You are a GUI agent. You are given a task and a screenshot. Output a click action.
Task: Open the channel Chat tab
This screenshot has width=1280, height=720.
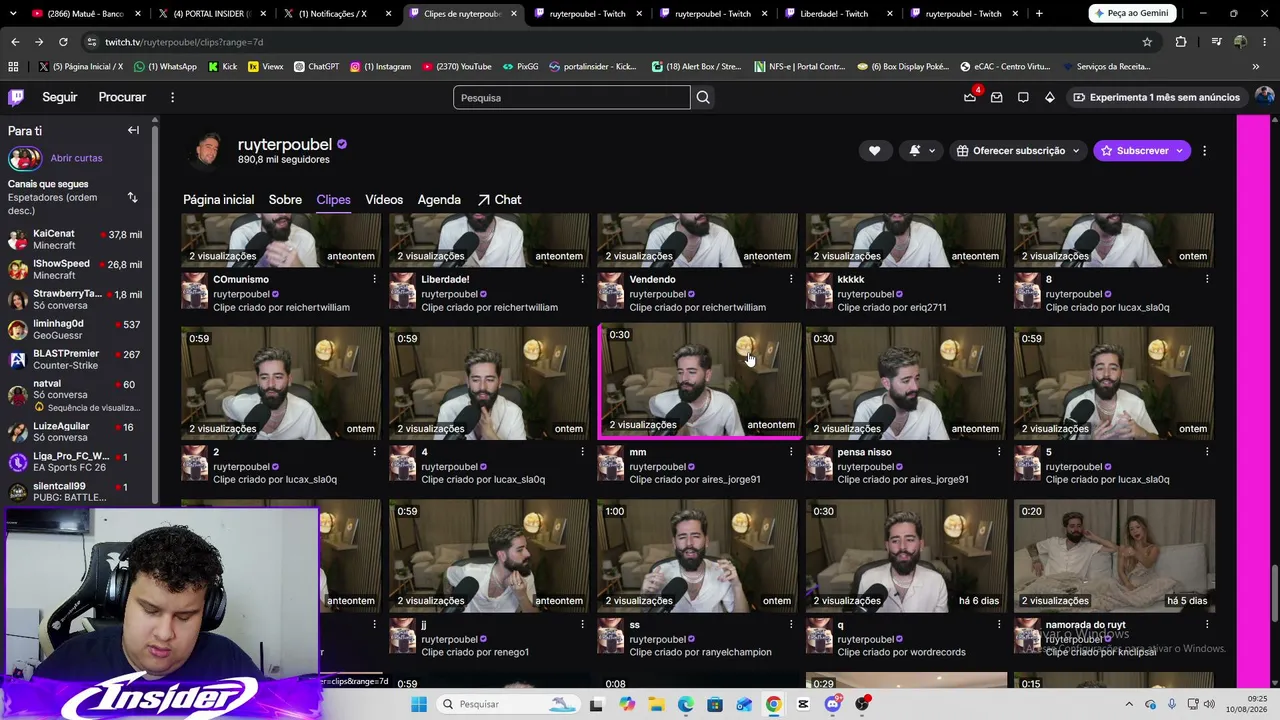(499, 200)
